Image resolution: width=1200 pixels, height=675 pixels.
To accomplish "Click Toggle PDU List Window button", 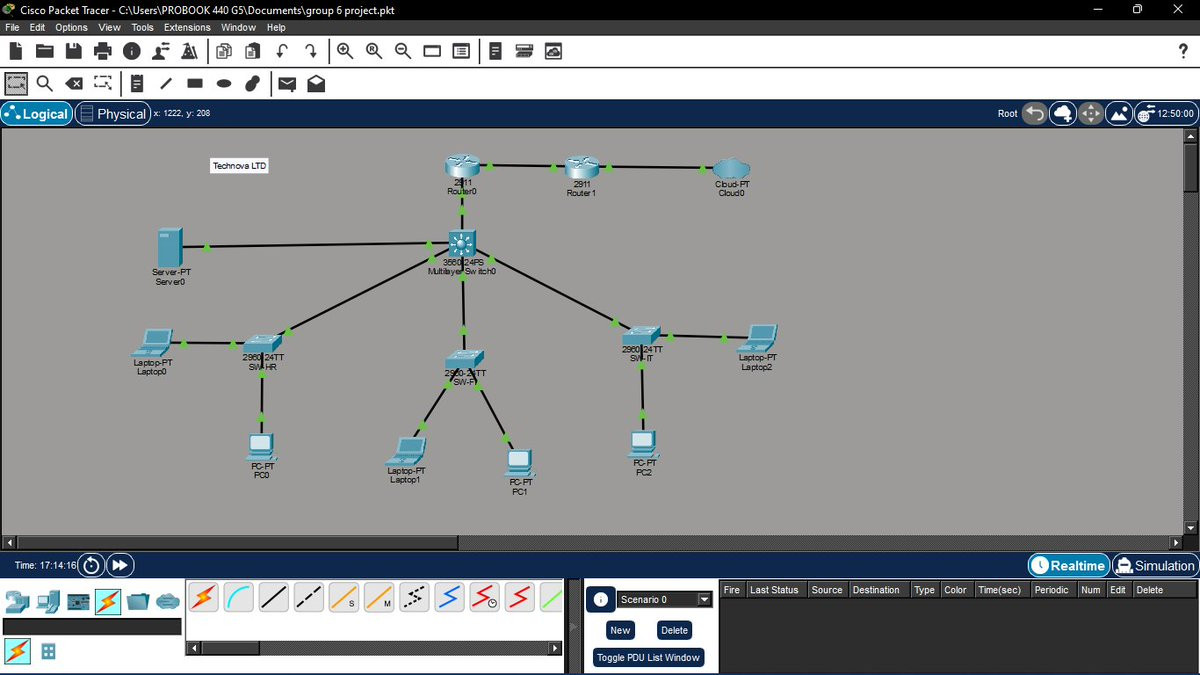I will click(x=648, y=657).
